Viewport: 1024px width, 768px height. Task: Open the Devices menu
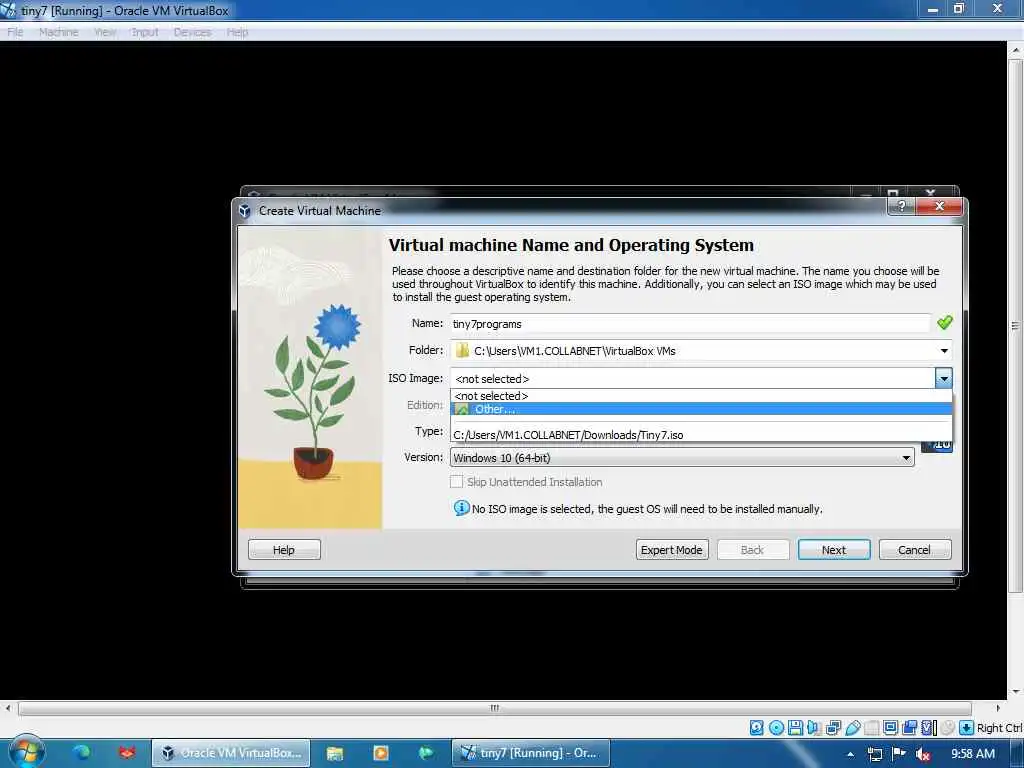192,32
